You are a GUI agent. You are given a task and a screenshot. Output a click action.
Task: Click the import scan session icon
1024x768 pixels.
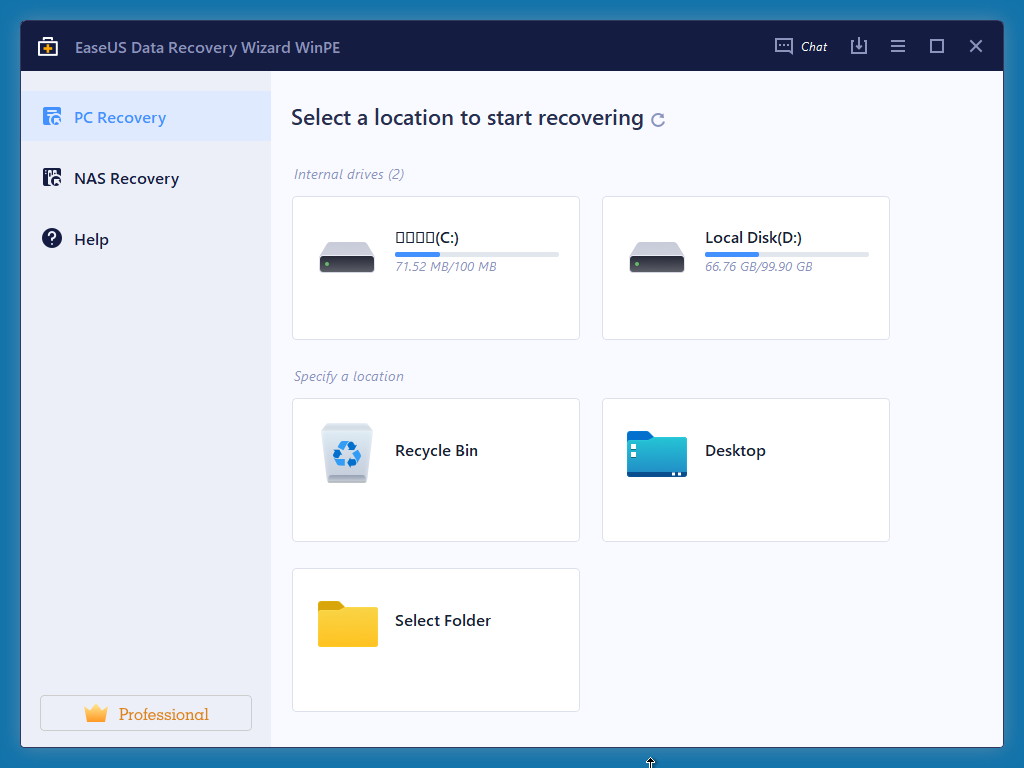(x=859, y=46)
